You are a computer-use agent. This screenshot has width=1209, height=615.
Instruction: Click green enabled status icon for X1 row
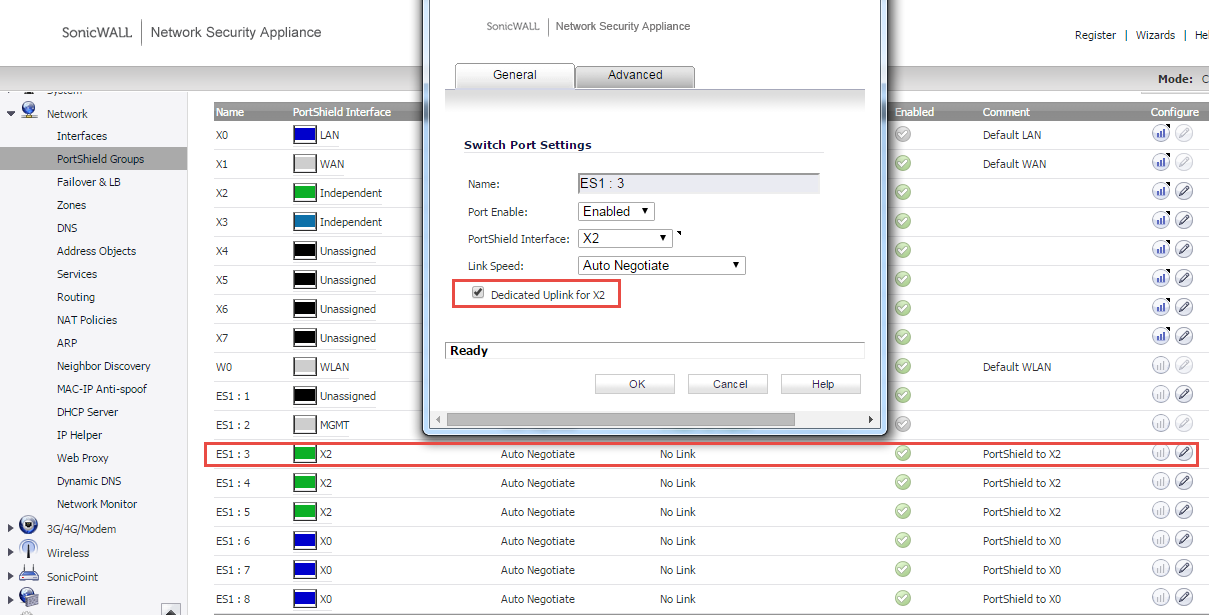(x=902, y=163)
